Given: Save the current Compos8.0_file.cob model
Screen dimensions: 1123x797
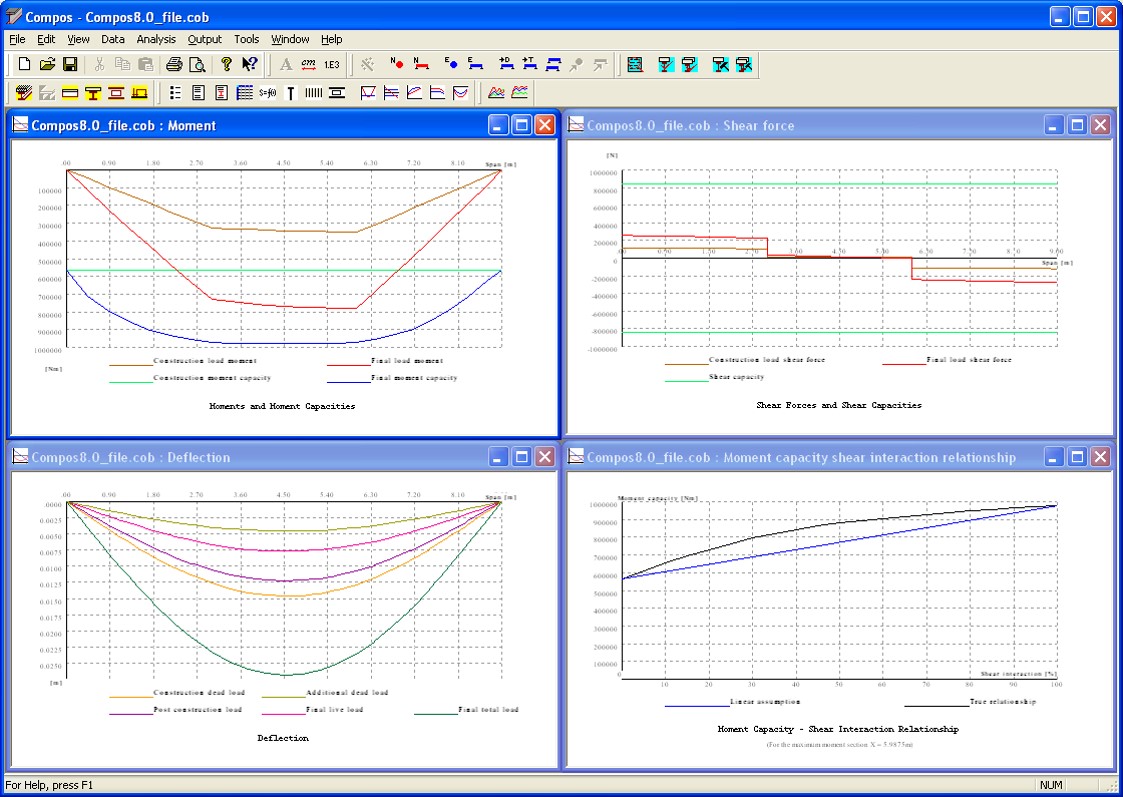Looking at the screenshot, I should 70,64.
